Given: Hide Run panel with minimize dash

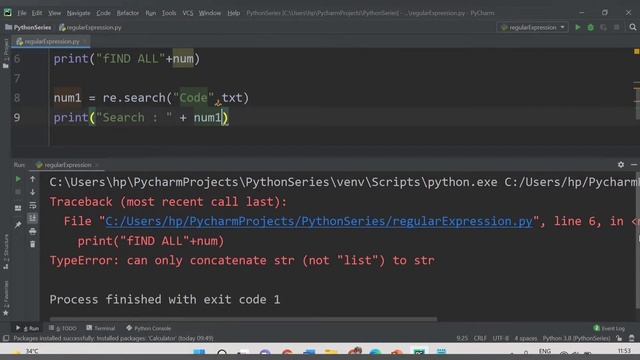Looking at the screenshot, I should [x=634, y=164].
